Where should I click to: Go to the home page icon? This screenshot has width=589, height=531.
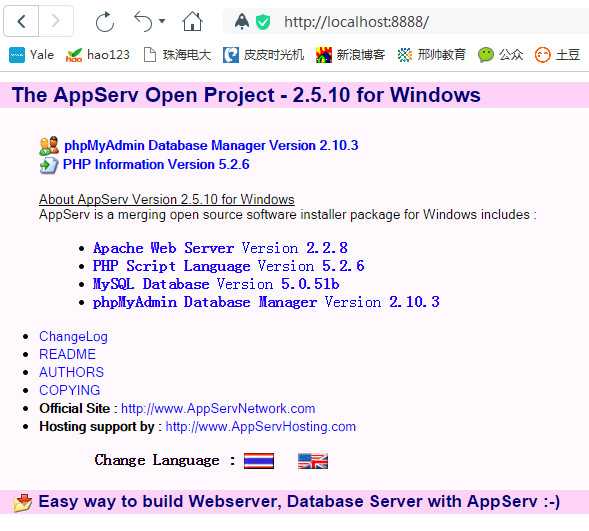click(x=193, y=21)
